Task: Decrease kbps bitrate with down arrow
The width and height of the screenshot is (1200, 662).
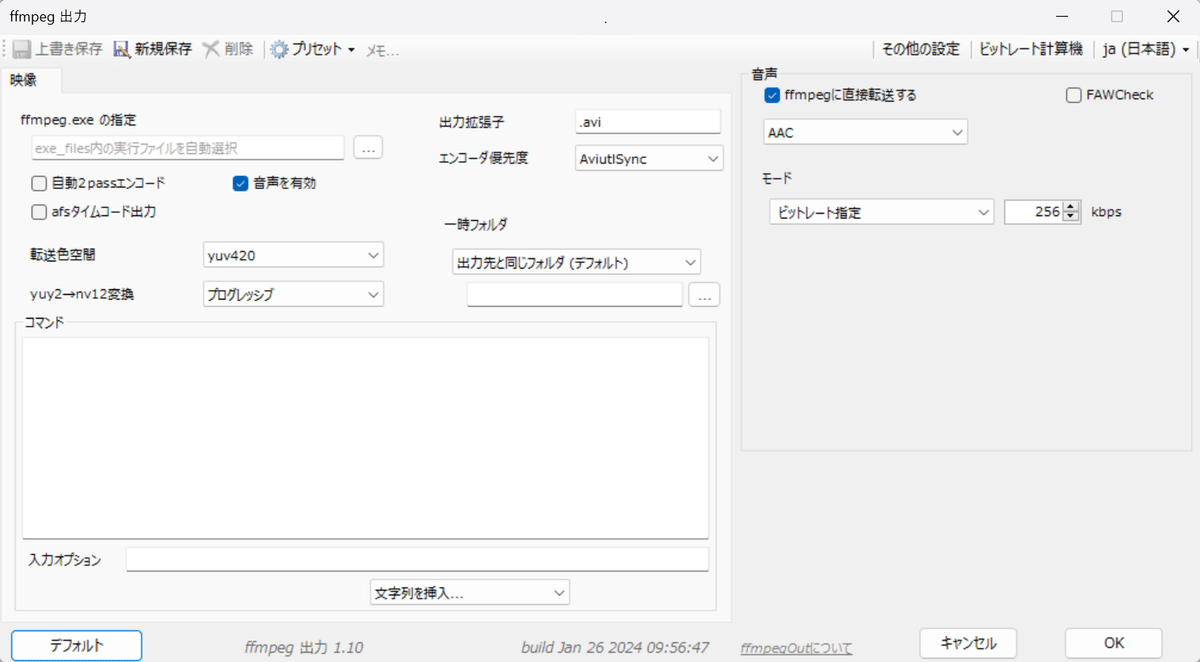Action: click(x=1072, y=218)
